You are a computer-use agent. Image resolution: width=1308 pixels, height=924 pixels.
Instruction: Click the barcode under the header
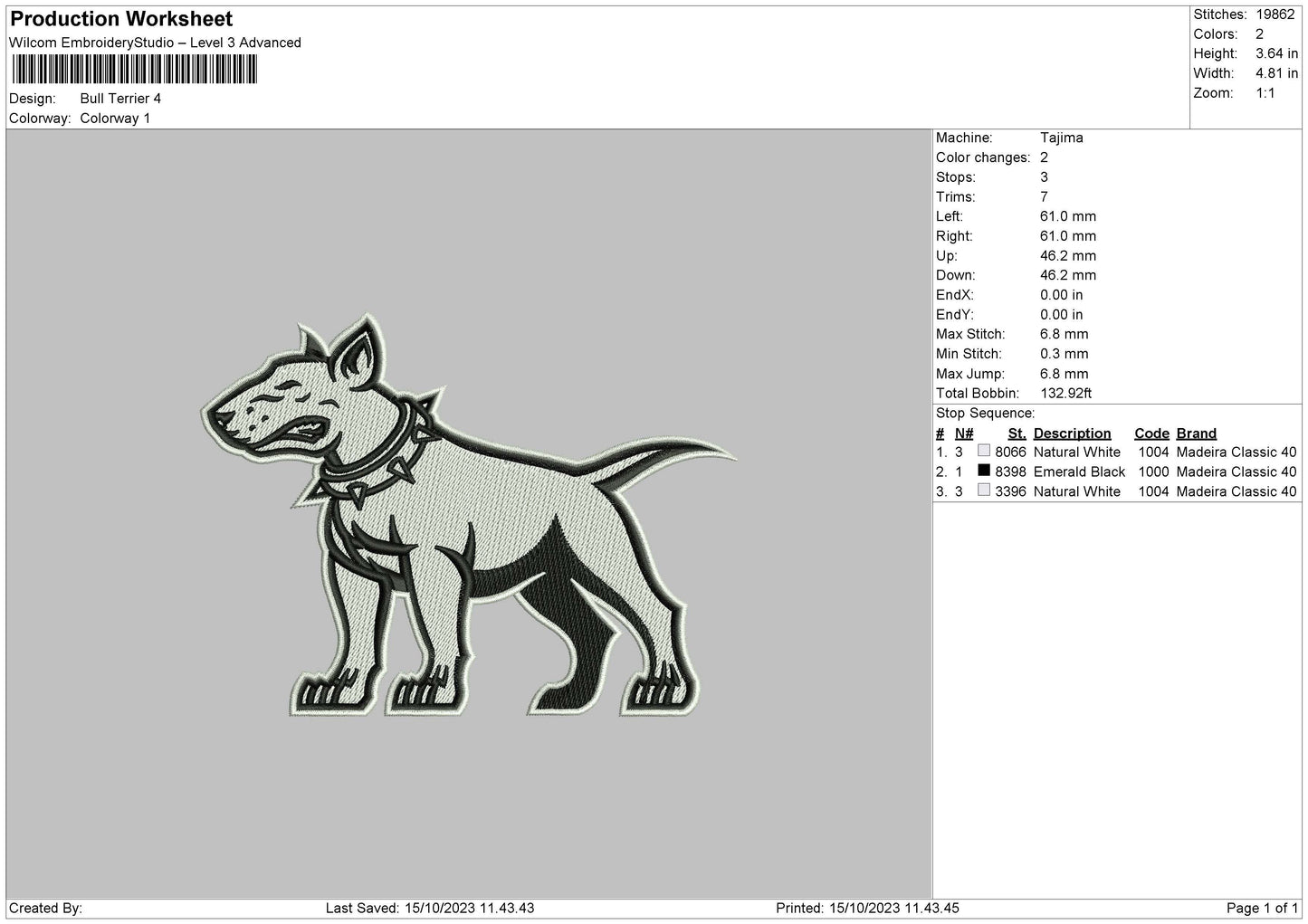point(133,70)
